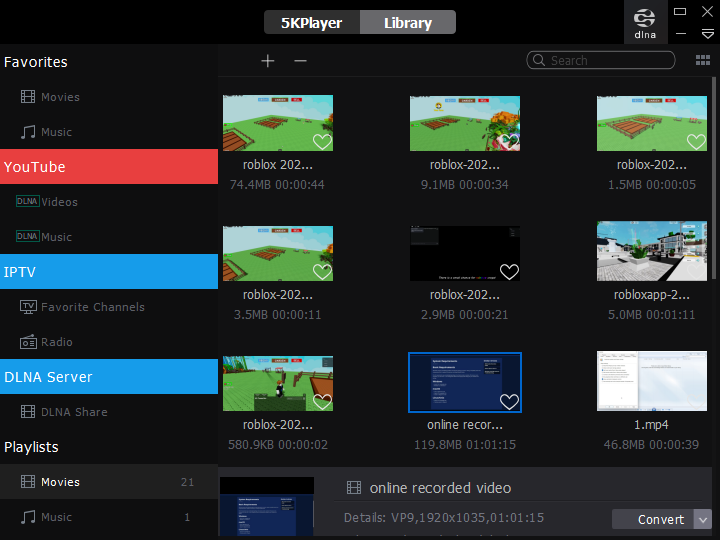Open the title bar dropdown menu arrow

click(708, 34)
